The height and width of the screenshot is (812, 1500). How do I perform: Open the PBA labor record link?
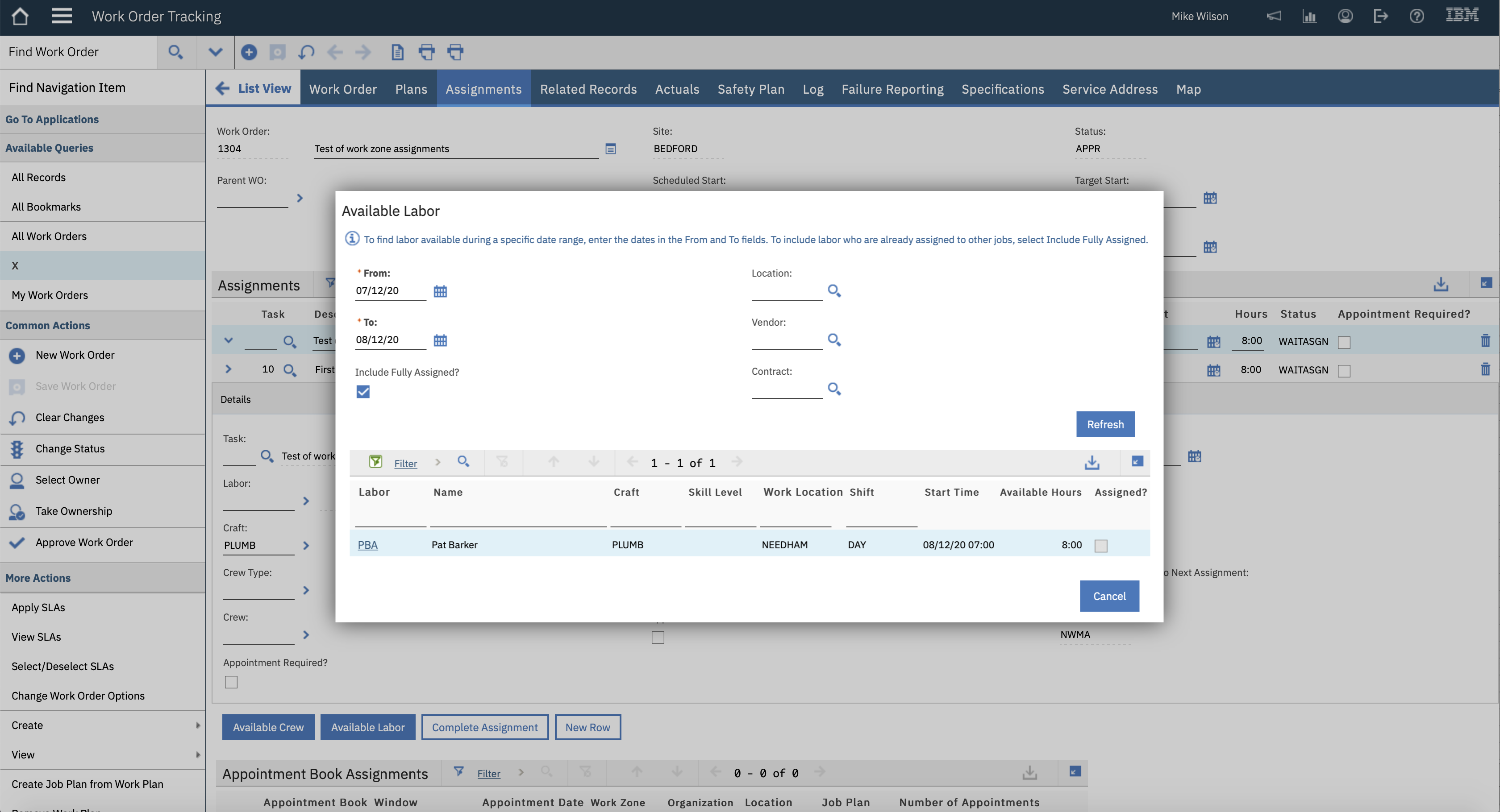click(368, 545)
